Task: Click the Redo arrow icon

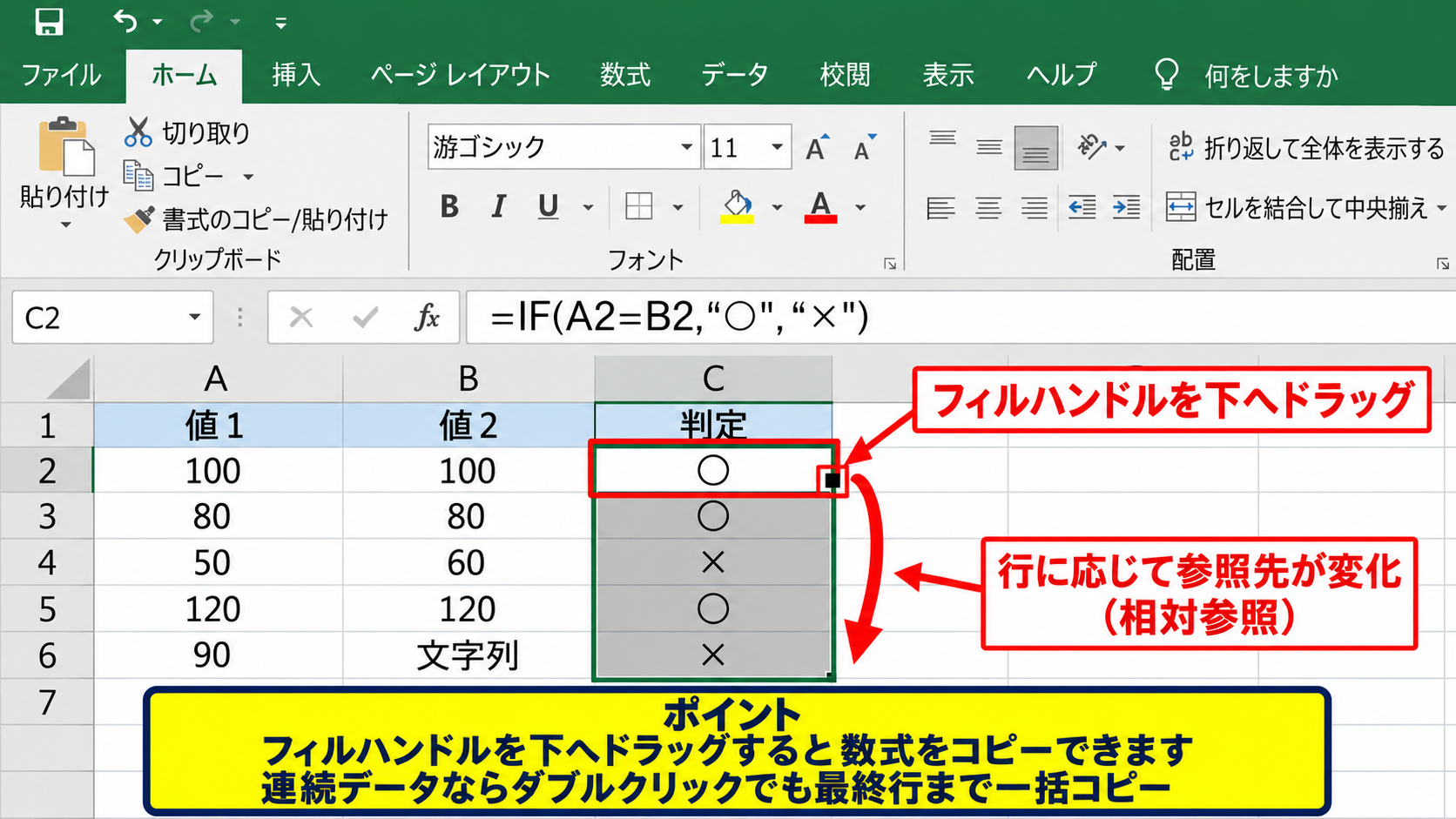Action: click(x=201, y=21)
